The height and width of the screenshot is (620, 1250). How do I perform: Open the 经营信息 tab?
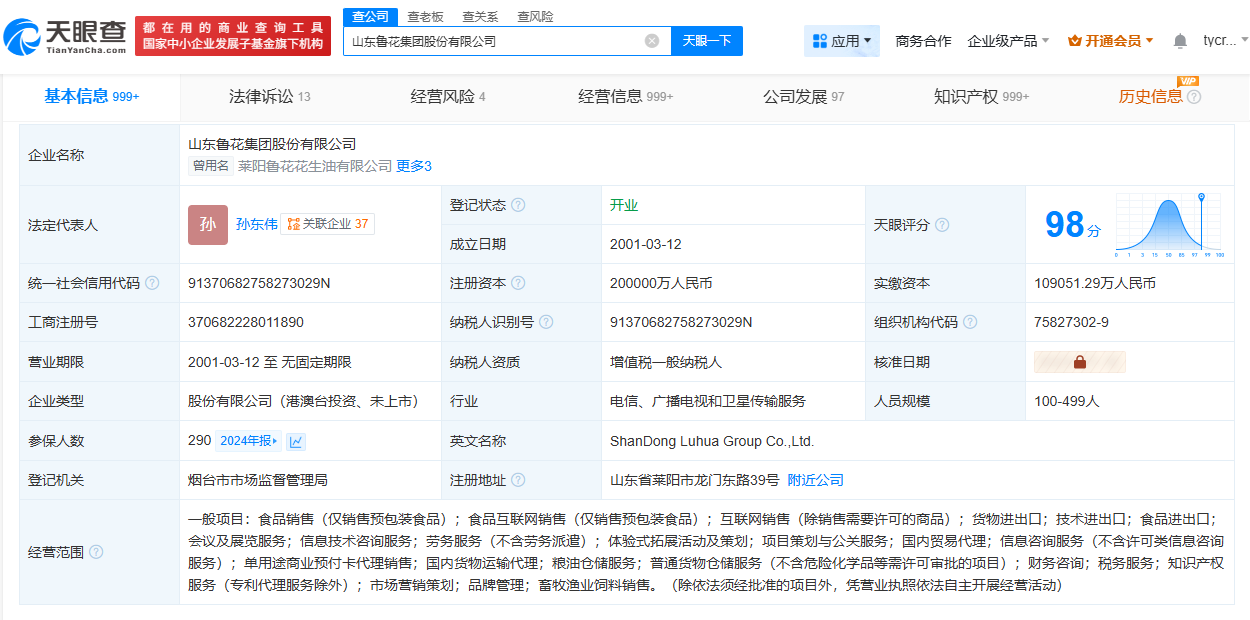pos(626,97)
